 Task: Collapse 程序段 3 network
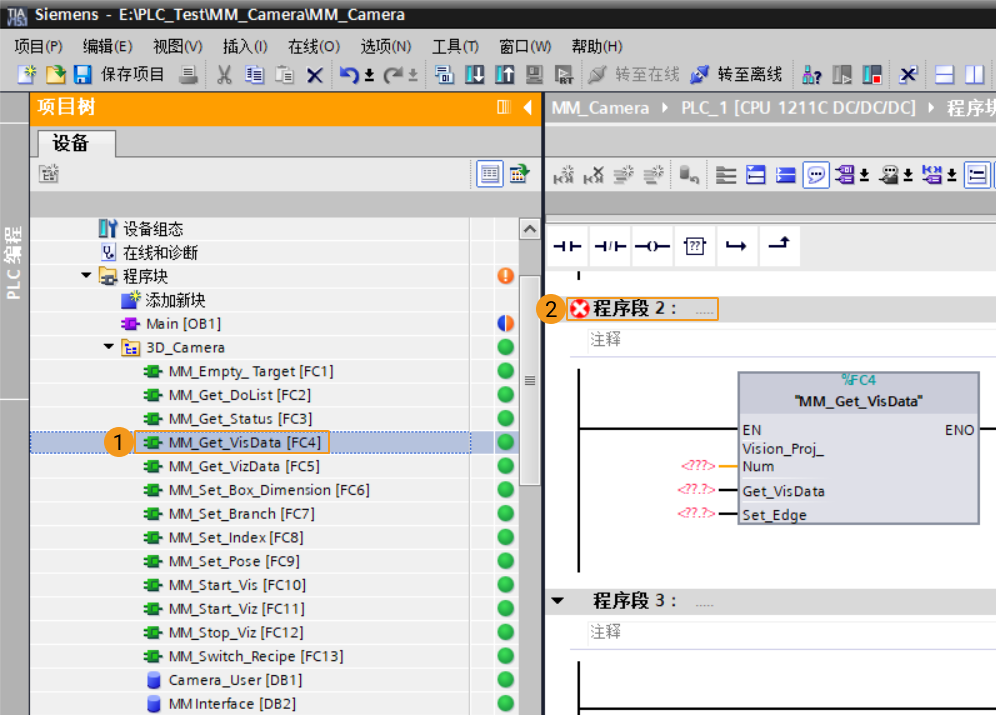point(558,600)
